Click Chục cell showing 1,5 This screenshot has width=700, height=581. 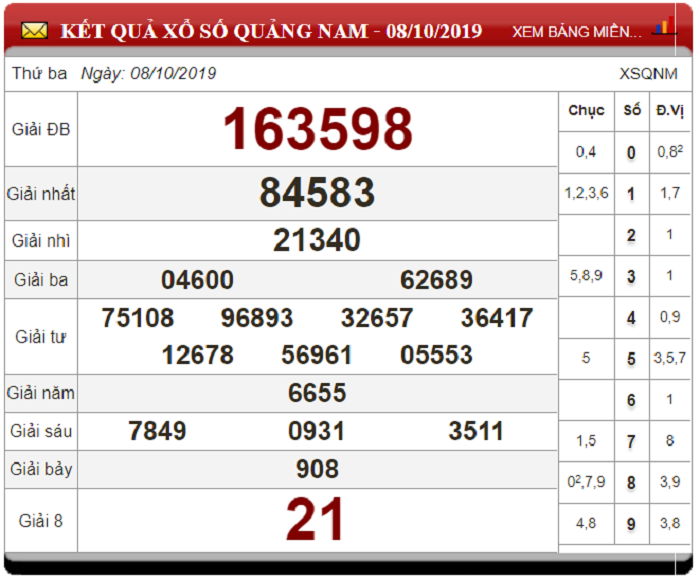[586, 441]
